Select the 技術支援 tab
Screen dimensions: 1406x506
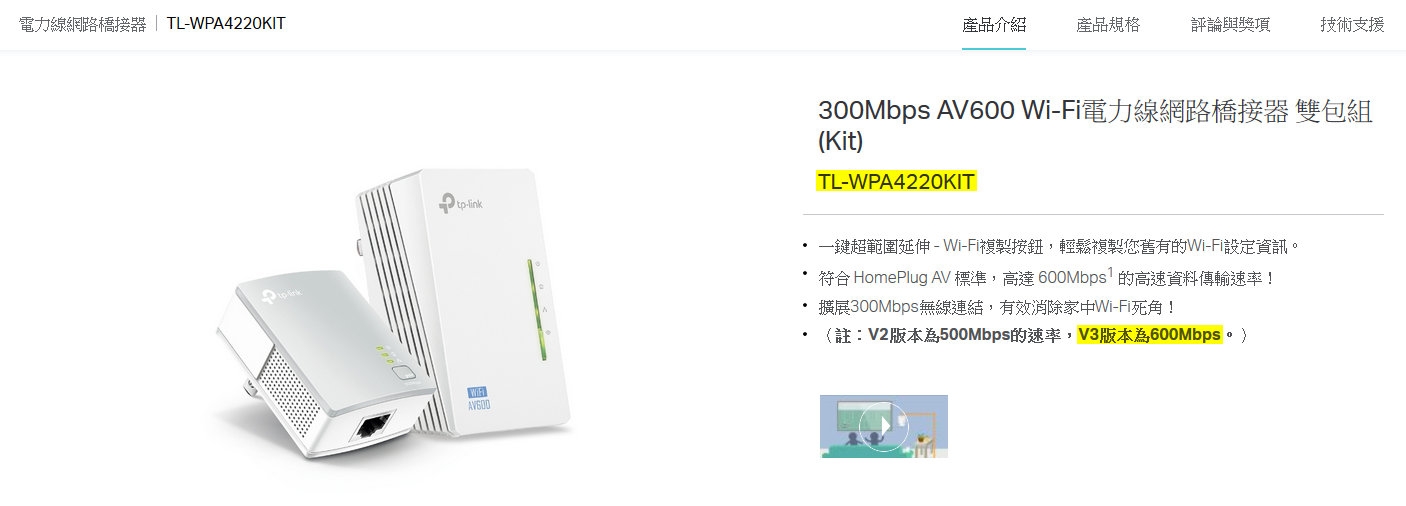click(x=1352, y=25)
